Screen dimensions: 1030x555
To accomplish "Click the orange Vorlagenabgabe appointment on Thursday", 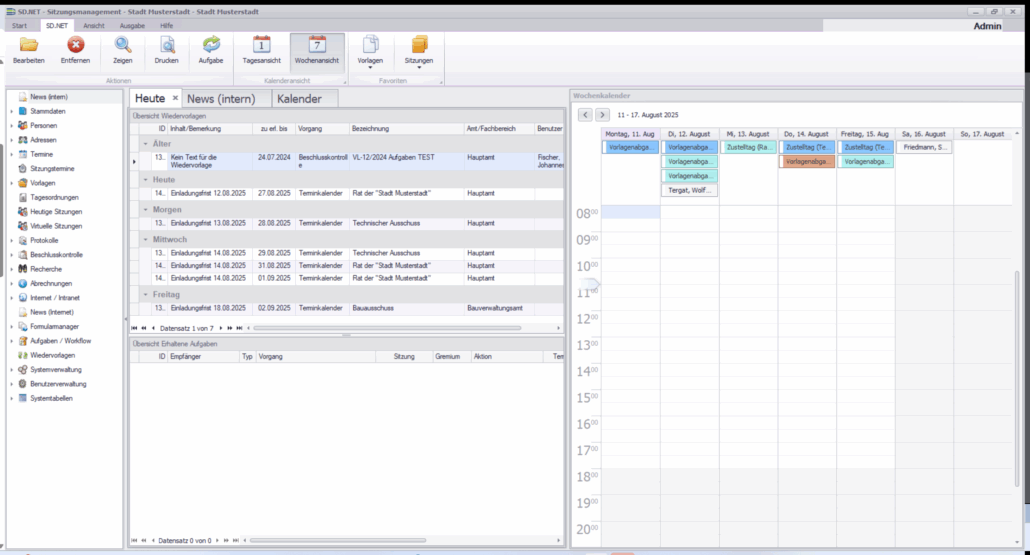I will click(807, 161).
